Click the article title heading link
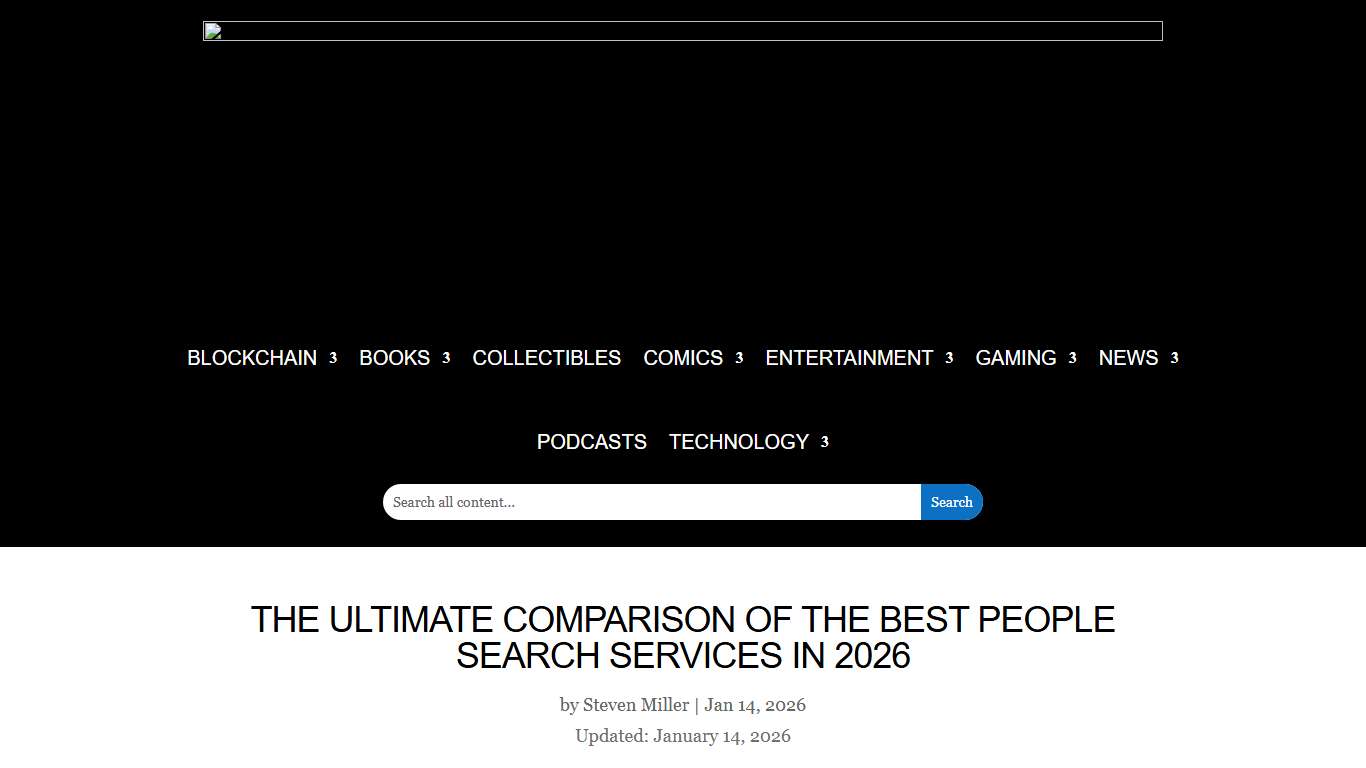This screenshot has width=1366, height=768. (x=683, y=638)
